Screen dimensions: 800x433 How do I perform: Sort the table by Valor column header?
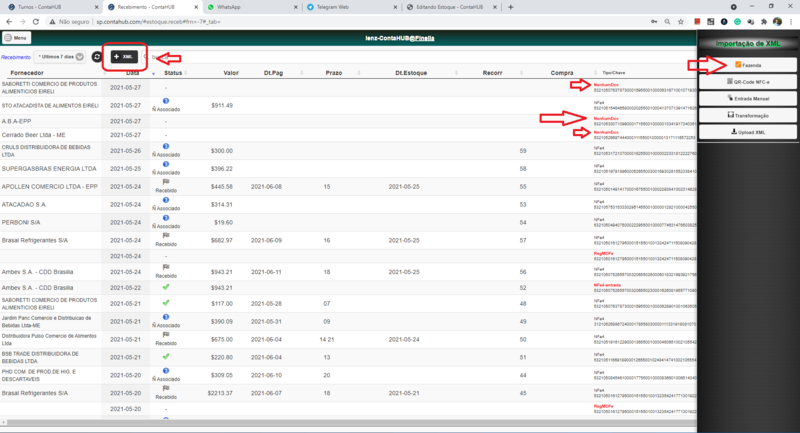(x=231, y=73)
